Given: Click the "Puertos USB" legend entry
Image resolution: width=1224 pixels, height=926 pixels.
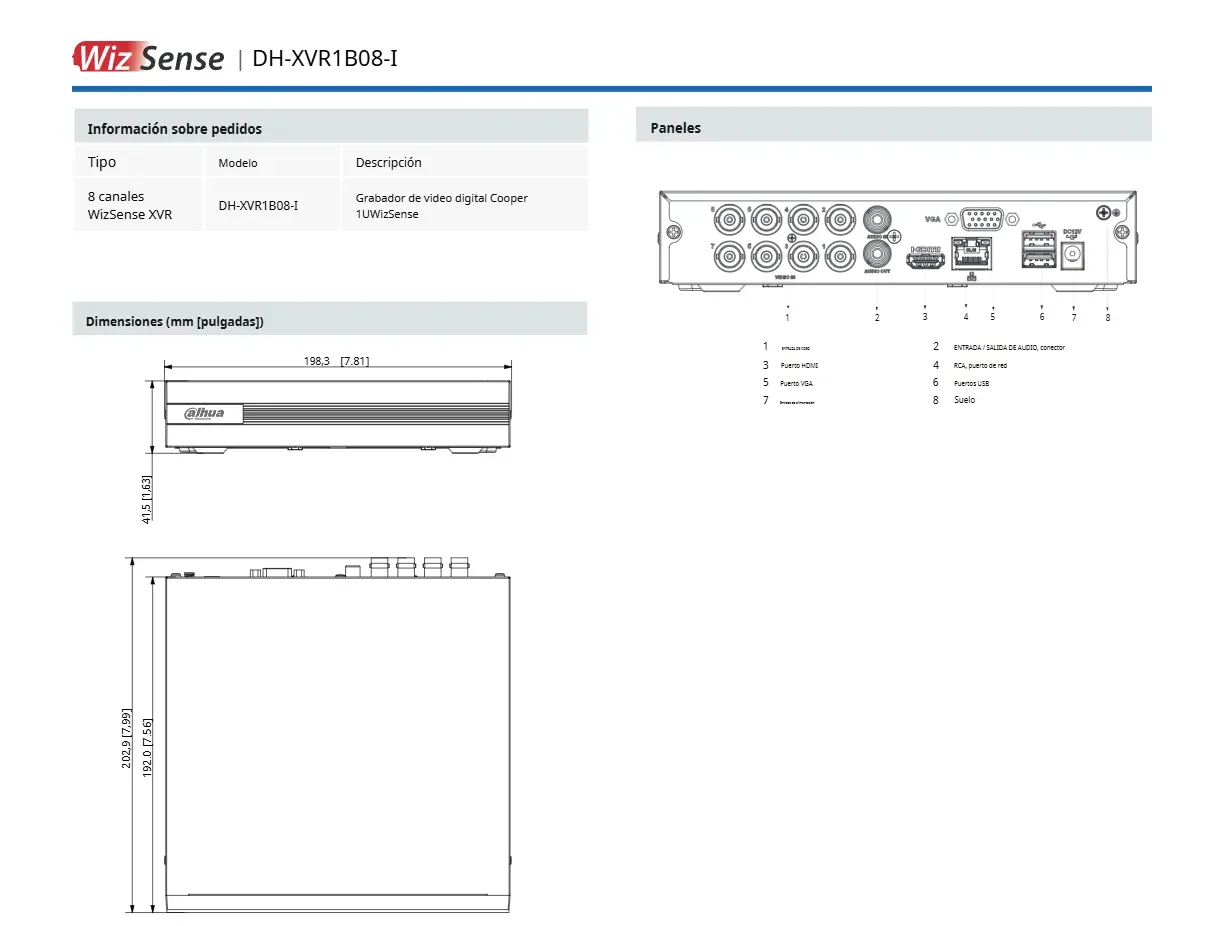Looking at the screenshot, I should point(971,383).
